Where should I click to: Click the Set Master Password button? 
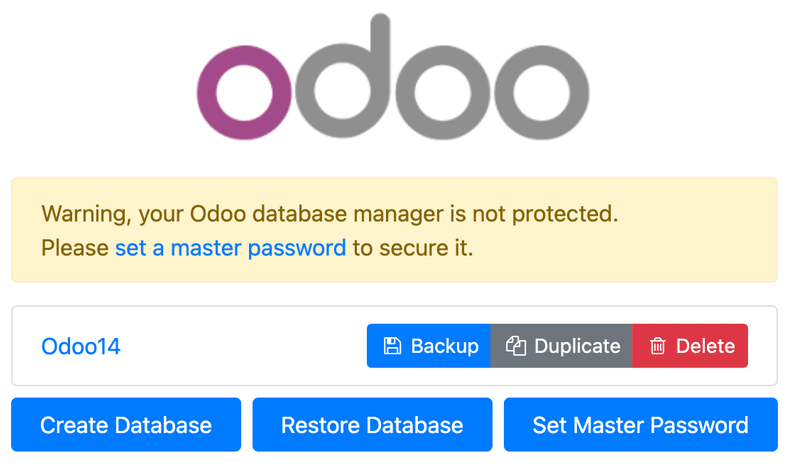[641, 425]
